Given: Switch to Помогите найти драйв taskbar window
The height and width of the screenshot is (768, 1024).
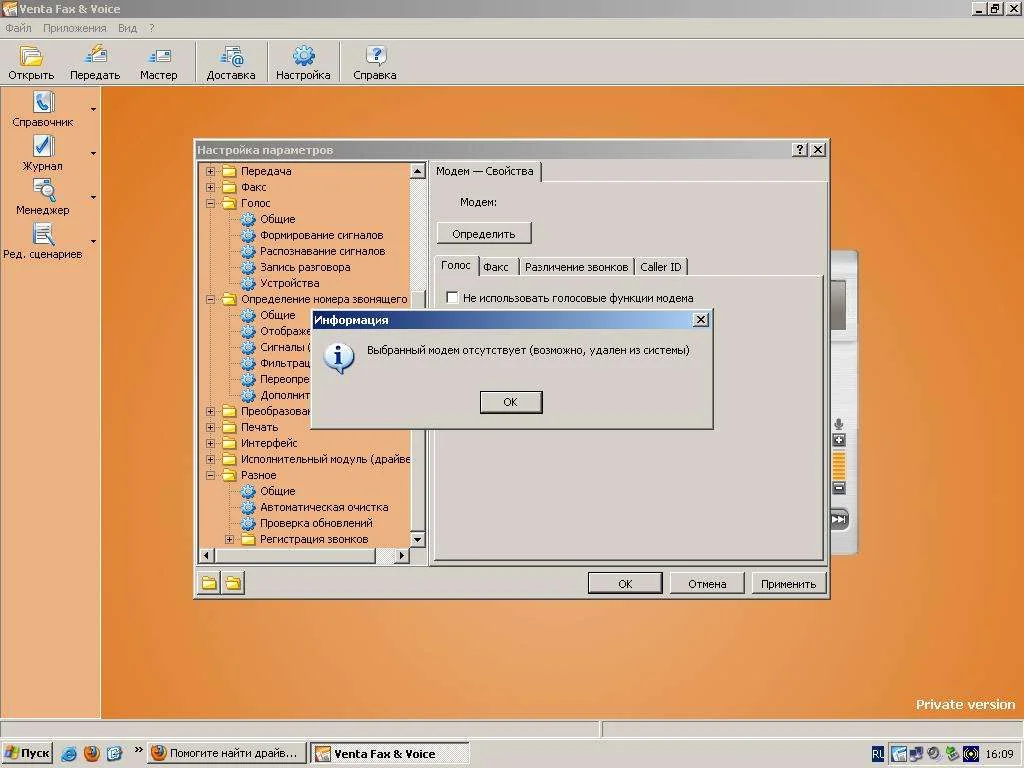Looking at the screenshot, I should (227, 754).
